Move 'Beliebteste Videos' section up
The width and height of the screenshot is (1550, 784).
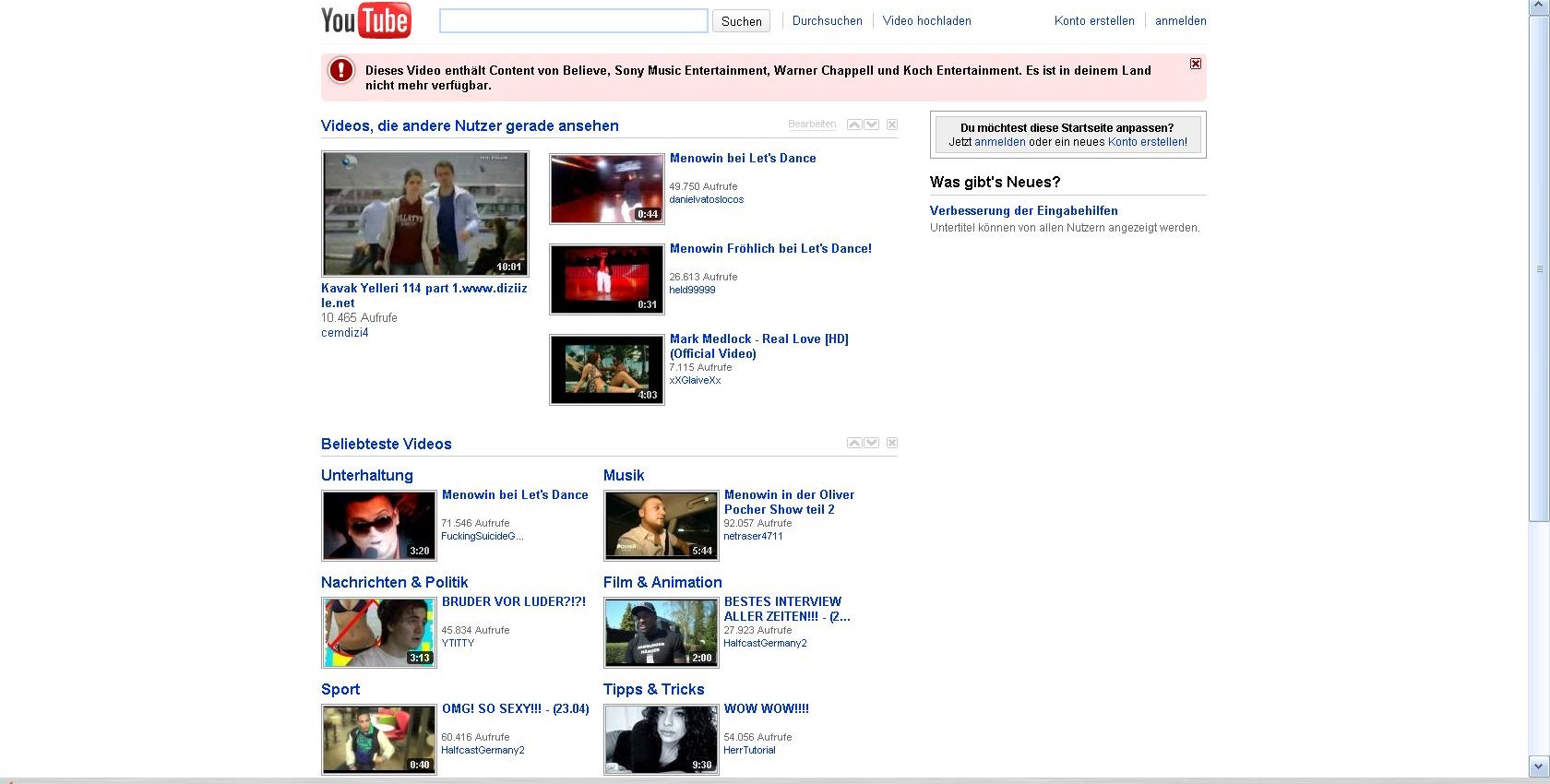click(854, 443)
